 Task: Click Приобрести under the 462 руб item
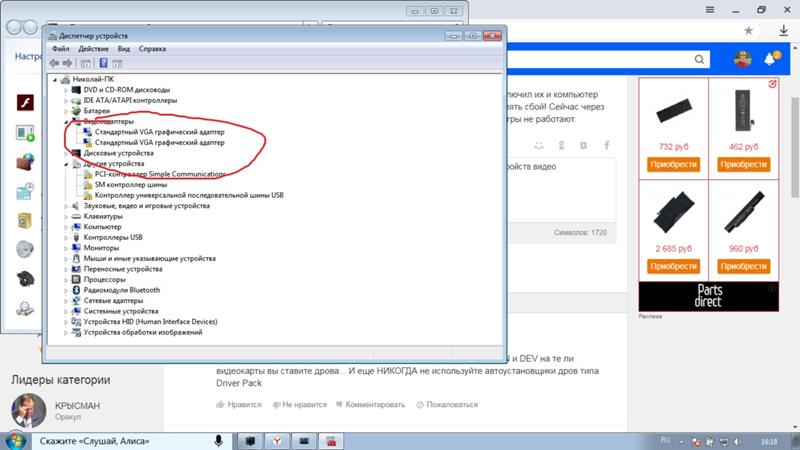click(743, 164)
